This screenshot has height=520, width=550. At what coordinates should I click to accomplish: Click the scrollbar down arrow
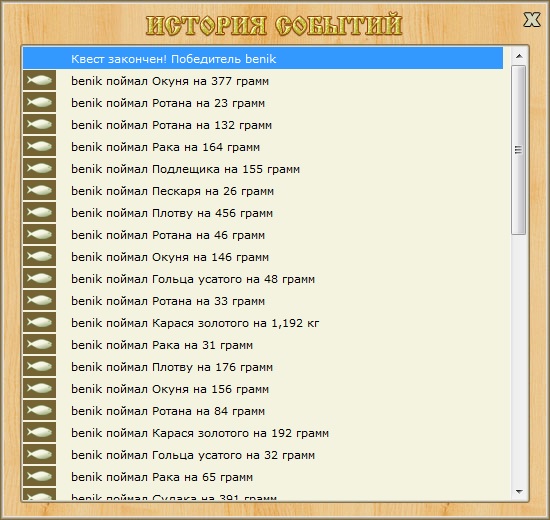point(519,491)
